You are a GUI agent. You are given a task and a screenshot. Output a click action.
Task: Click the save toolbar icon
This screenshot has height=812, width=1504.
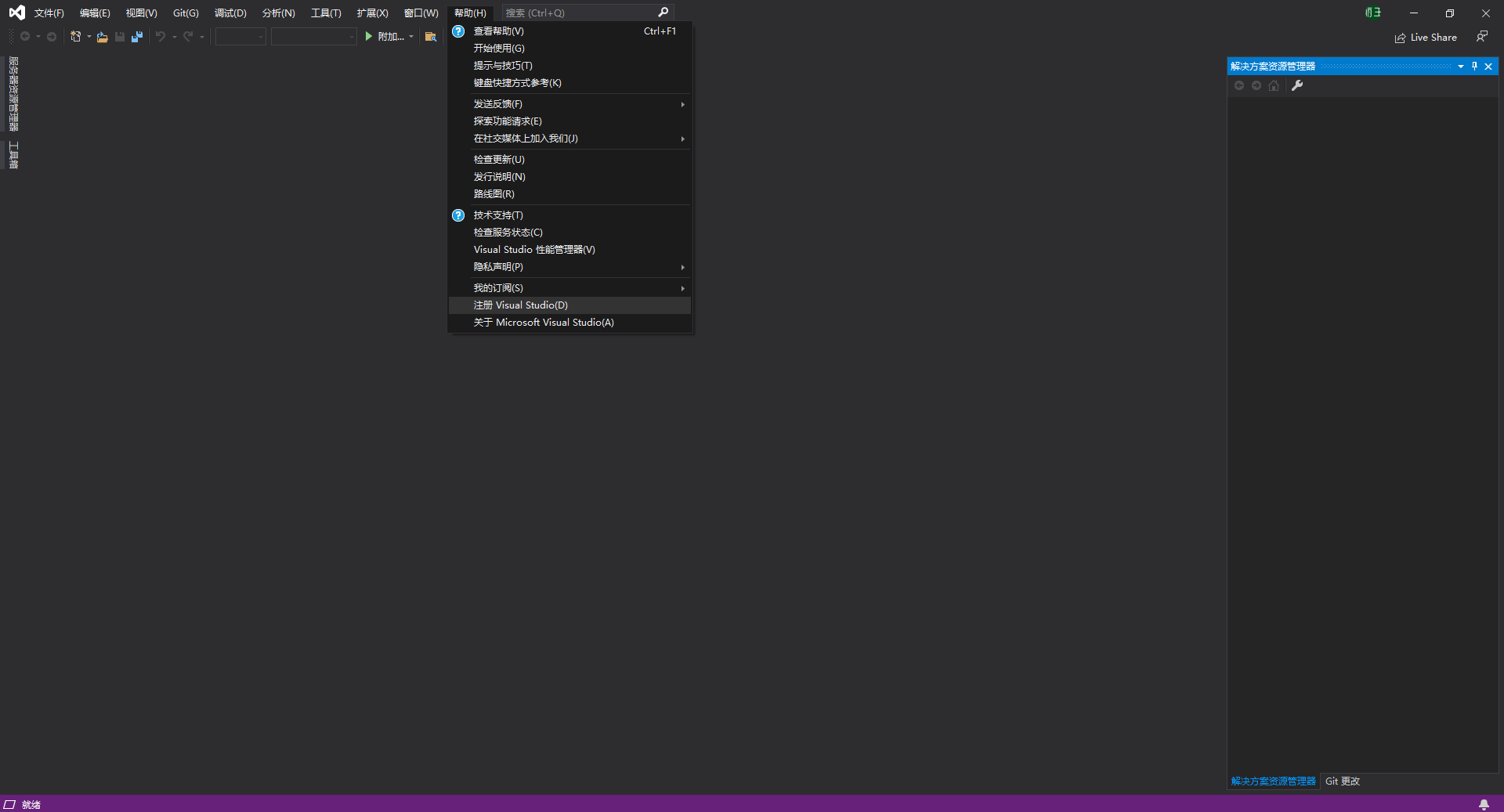click(x=120, y=37)
